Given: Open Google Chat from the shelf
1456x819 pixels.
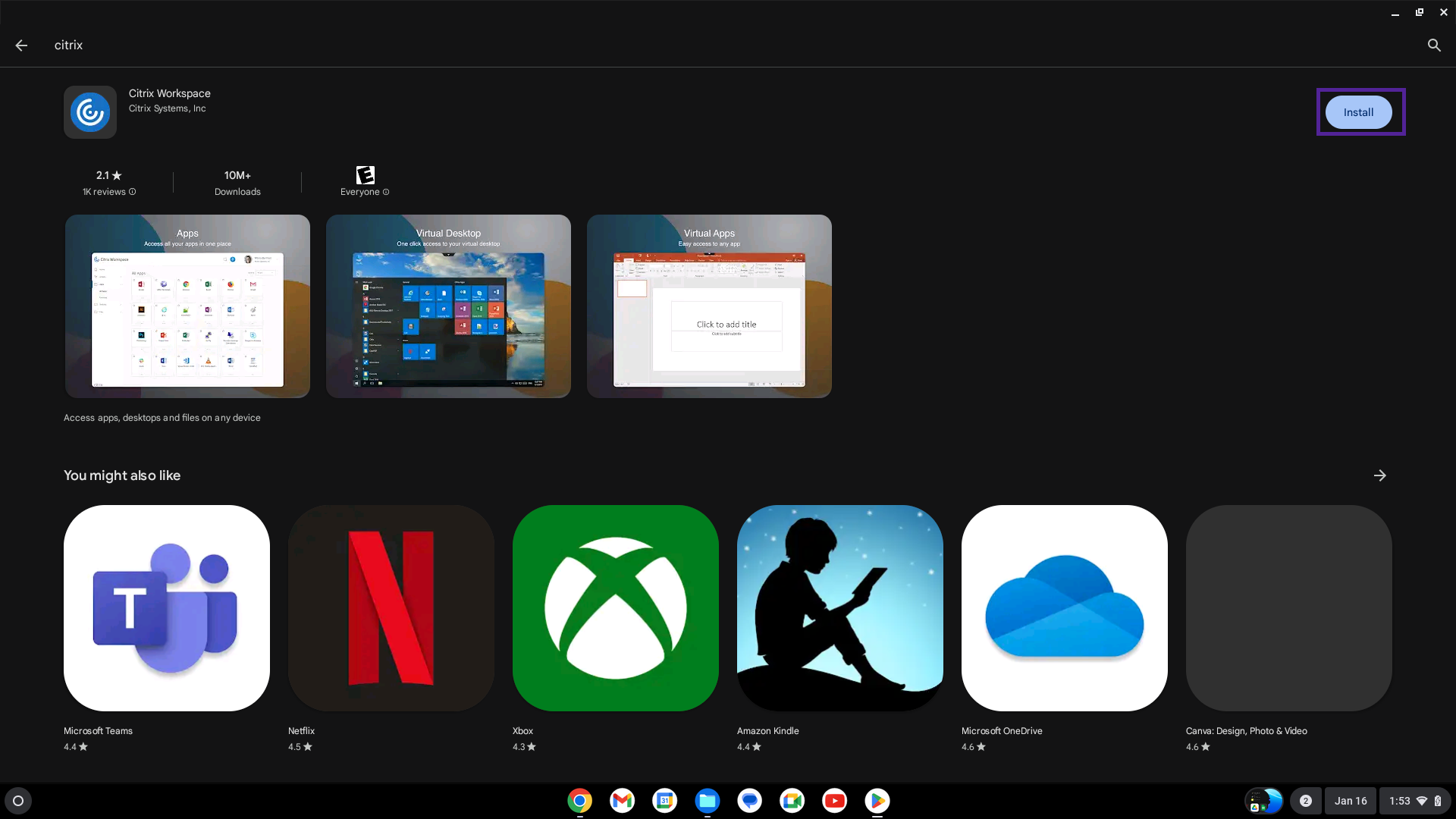Looking at the screenshot, I should [749, 801].
